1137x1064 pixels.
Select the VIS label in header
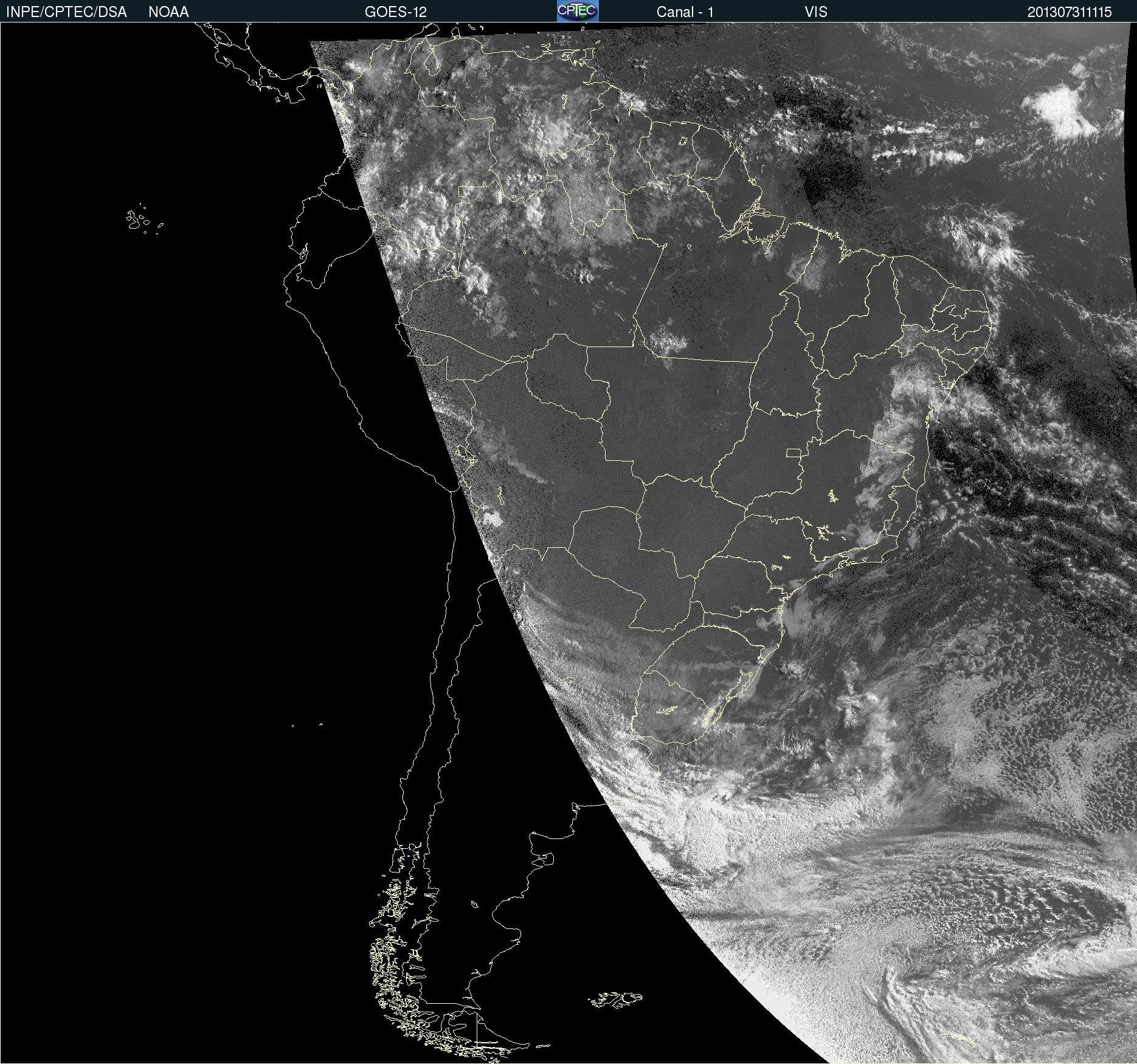point(816,12)
